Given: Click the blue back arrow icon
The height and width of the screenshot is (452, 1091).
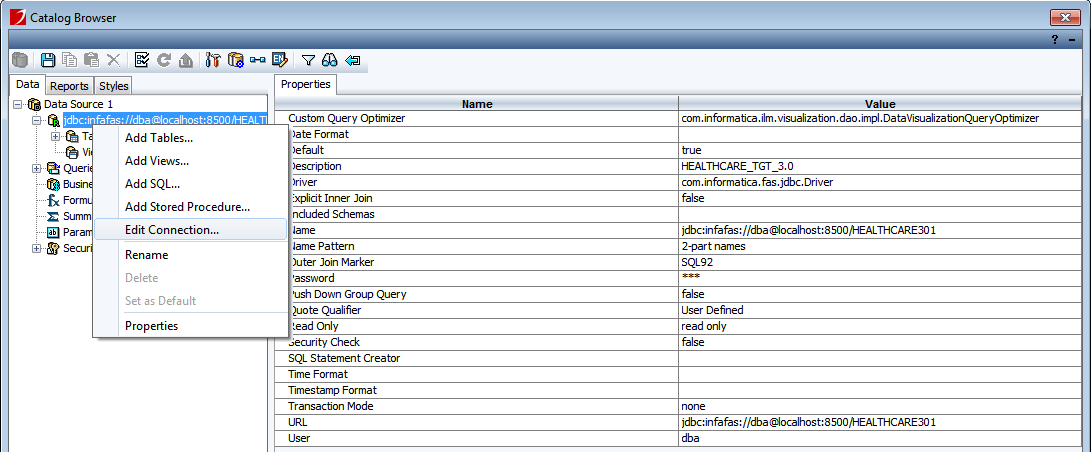Looking at the screenshot, I should [x=352, y=61].
